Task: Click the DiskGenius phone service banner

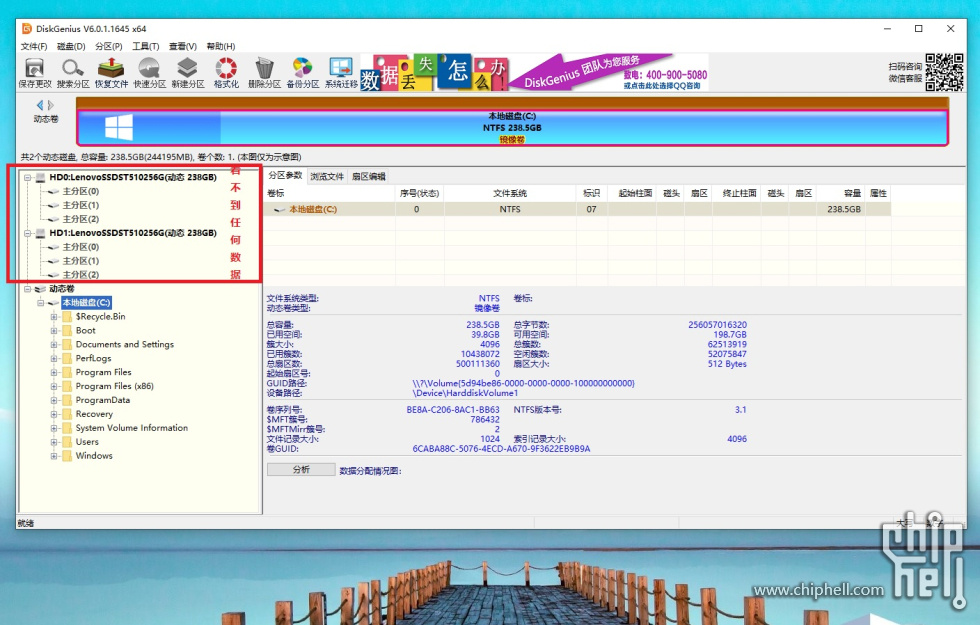Action: point(609,72)
